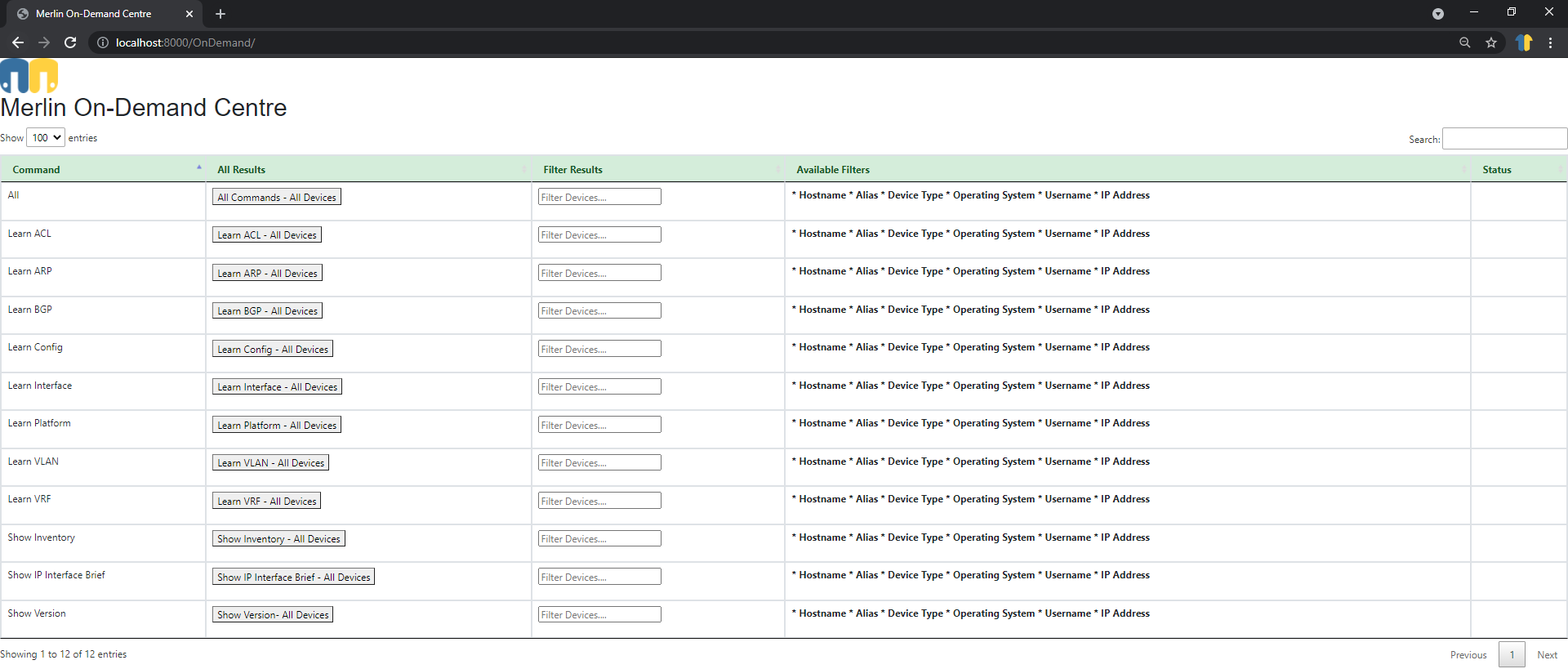The width and height of the screenshot is (1568, 669).
Task: Focus Filter Devices field for Learn VLAN
Action: pyautogui.click(x=599, y=462)
